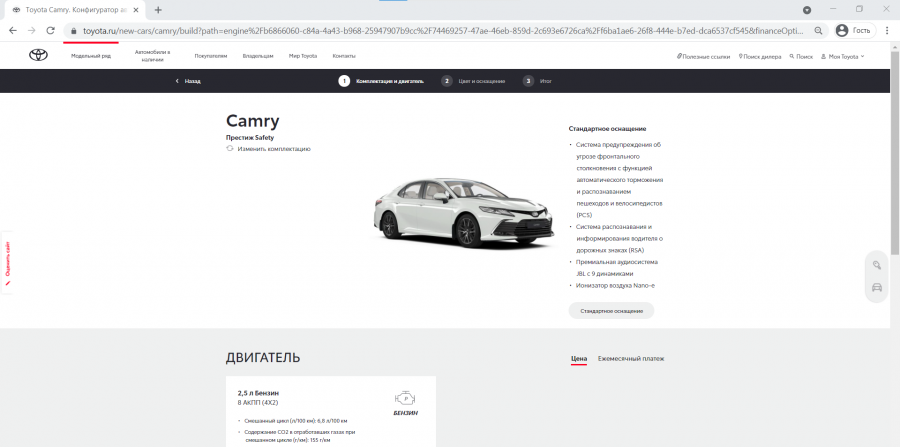The height and width of the screenshot is (447, 900).
Task: Click the site lock icon
Action: [x=73, y=30]
